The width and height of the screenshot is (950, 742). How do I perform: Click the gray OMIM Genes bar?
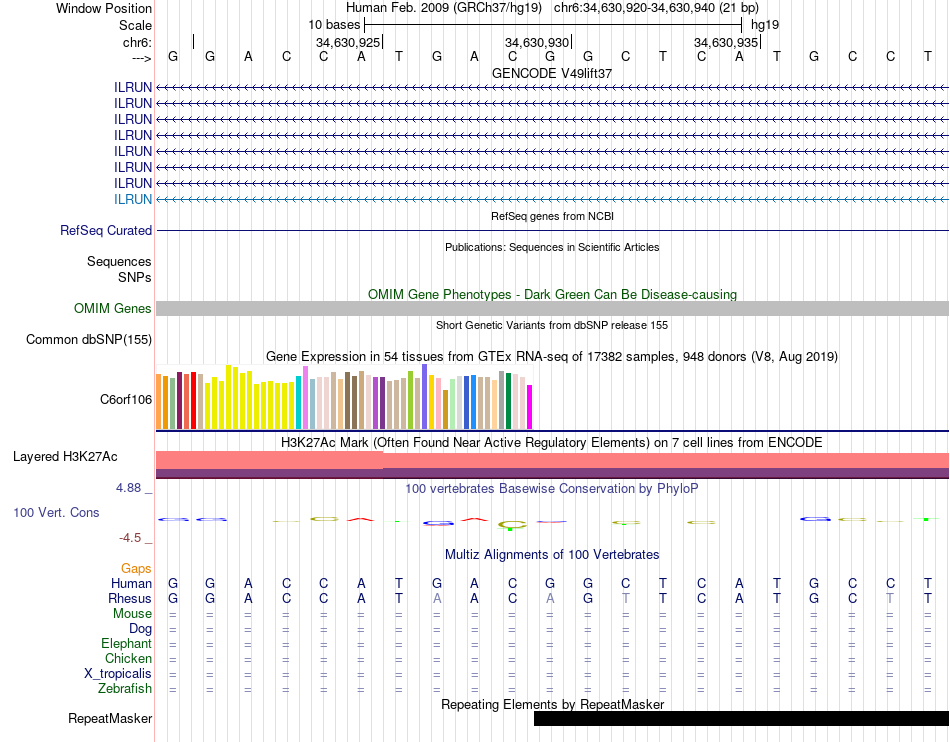point(552,308)
